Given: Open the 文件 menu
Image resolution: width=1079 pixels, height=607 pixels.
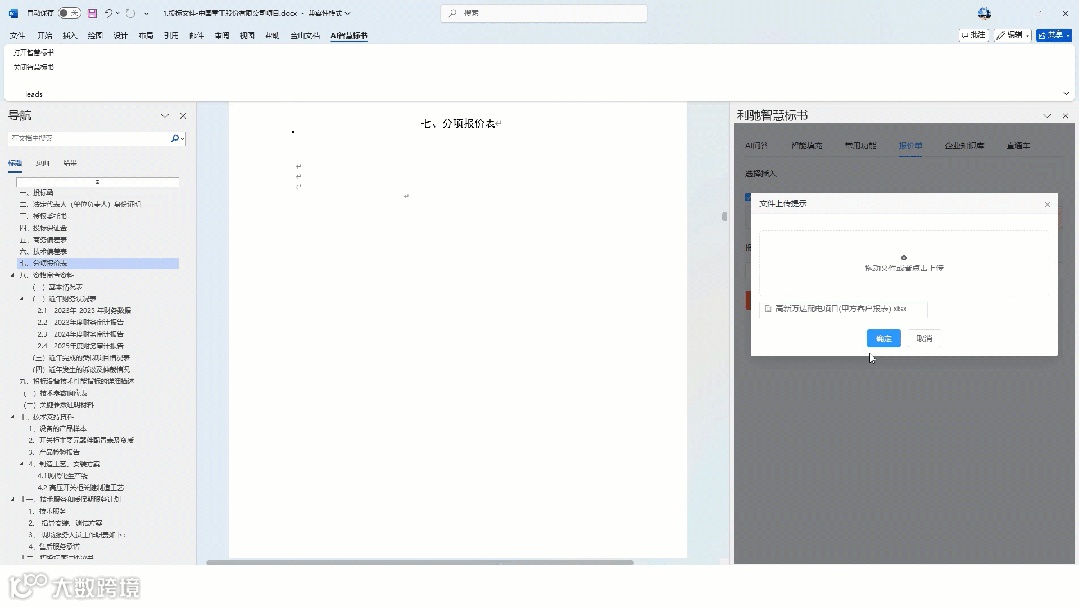Looking at the screenshot, I should (x=17, y=36).
